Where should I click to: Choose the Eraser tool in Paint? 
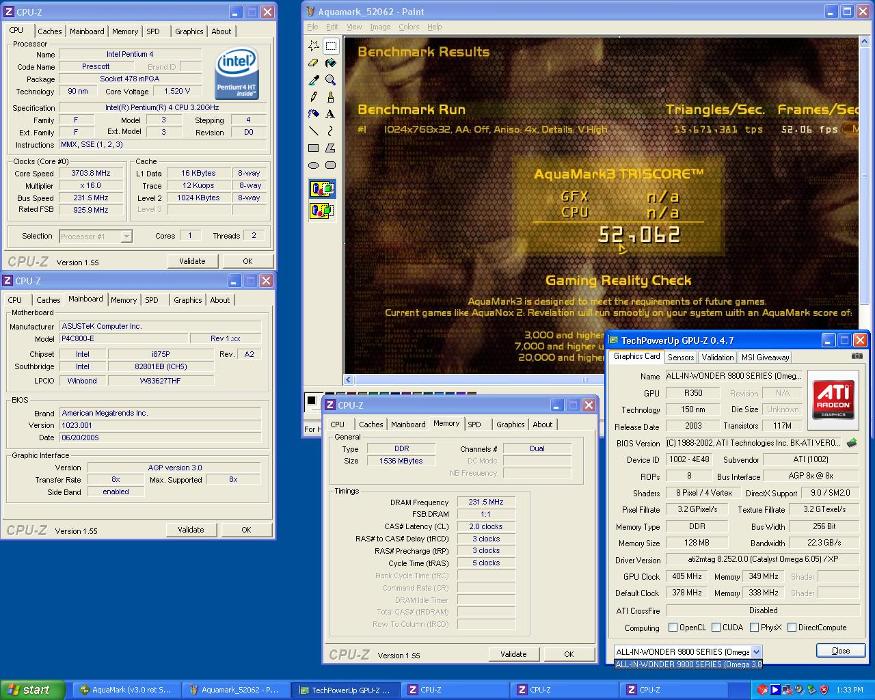coord(314,63)
